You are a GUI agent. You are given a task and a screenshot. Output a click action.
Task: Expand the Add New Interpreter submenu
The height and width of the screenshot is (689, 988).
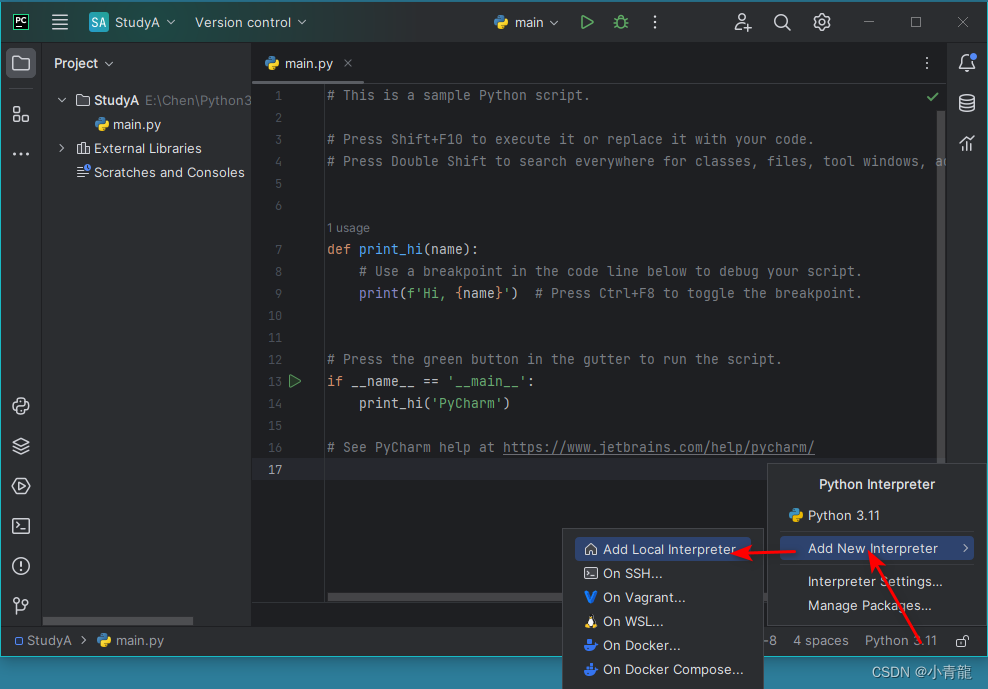(x=876, y=548)
